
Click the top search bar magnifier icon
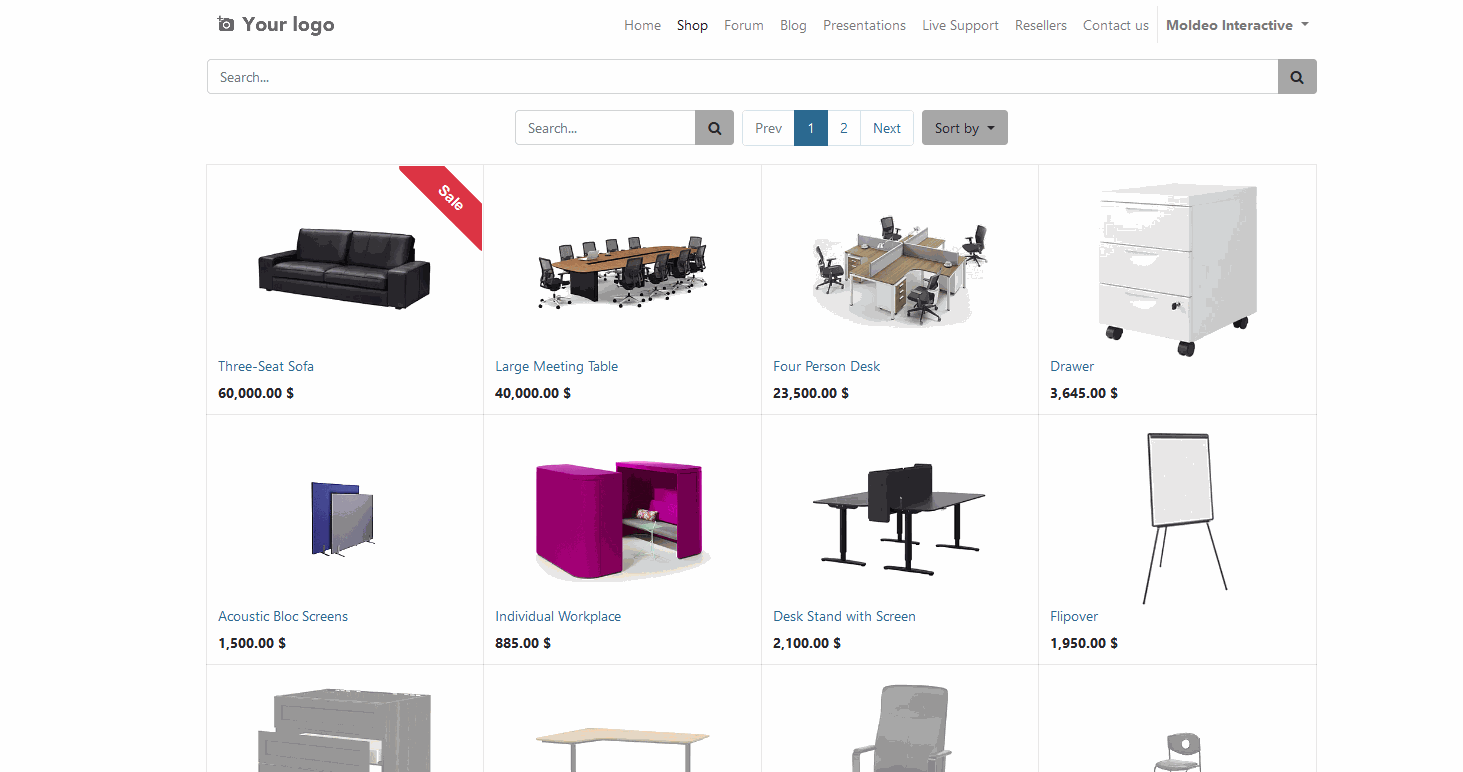tap(1297, 77)
